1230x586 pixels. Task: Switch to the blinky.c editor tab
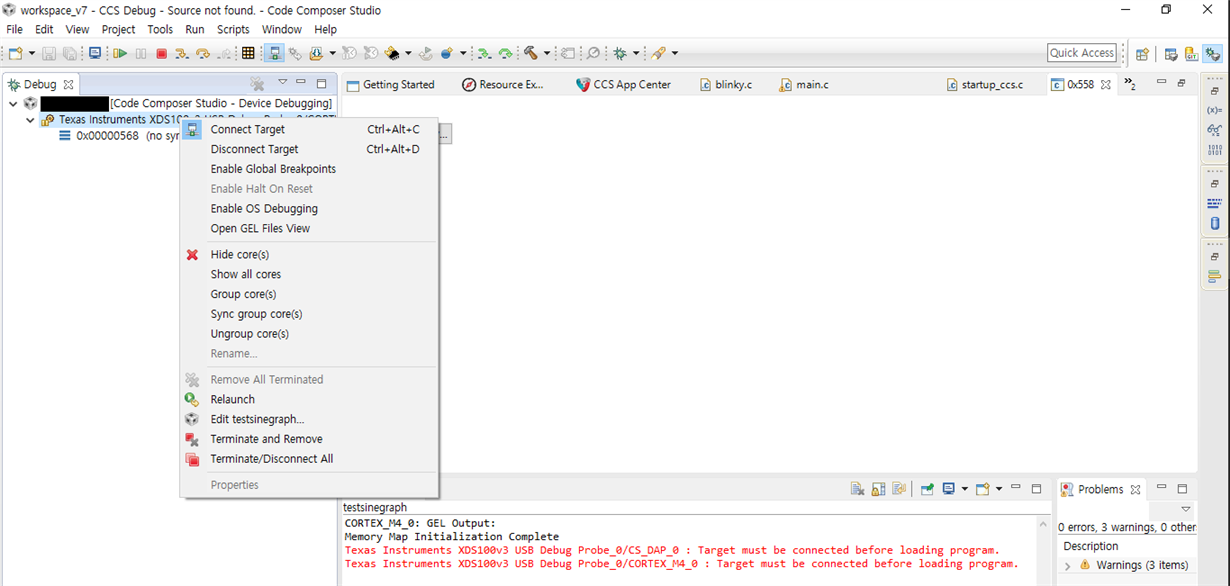[725, 85]
